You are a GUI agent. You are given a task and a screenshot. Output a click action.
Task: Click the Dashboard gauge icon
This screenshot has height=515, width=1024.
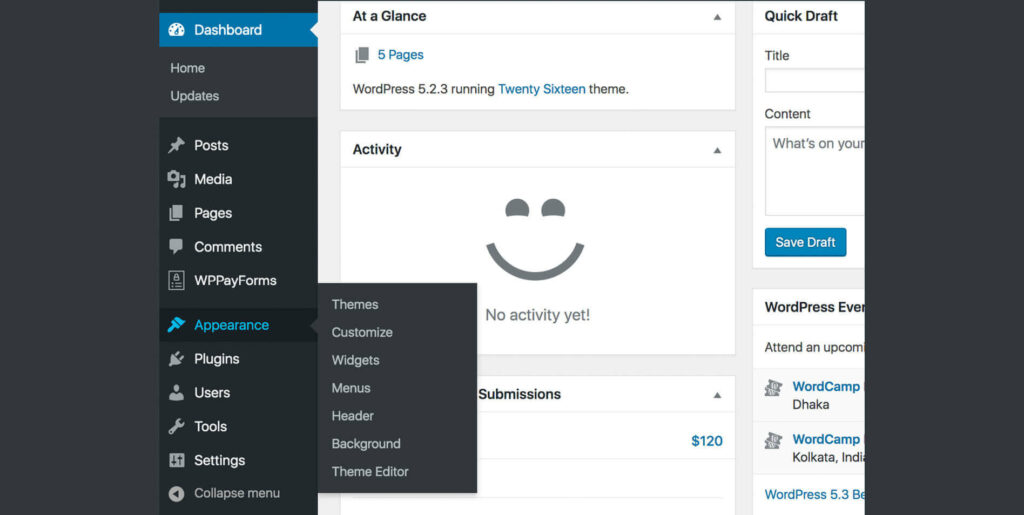(176, 30)
